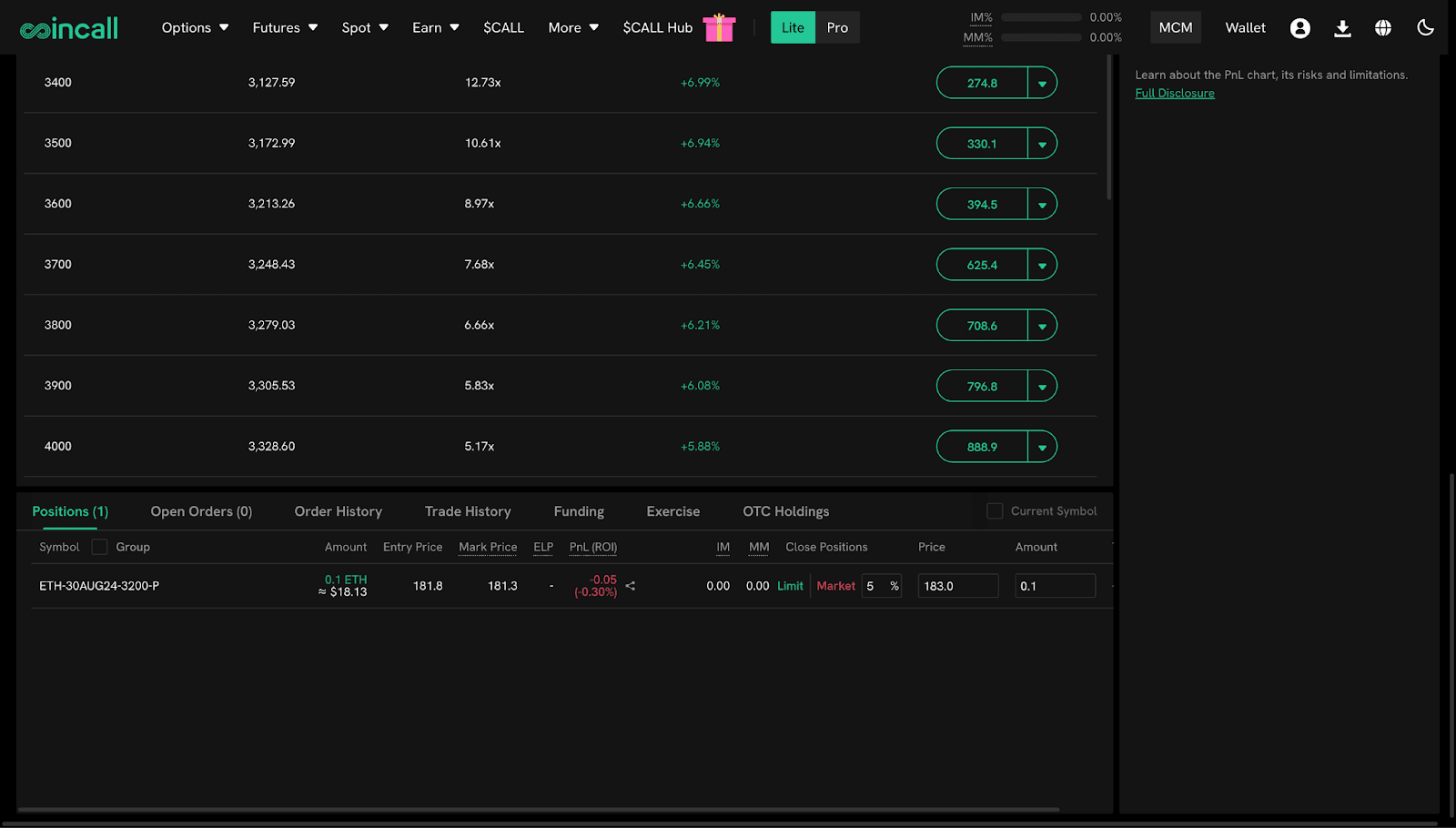Image resolution: width=1456 pixels, height=828 pixels.
Task: Select the Price input showing 183.0
Action: coord(957,586)
